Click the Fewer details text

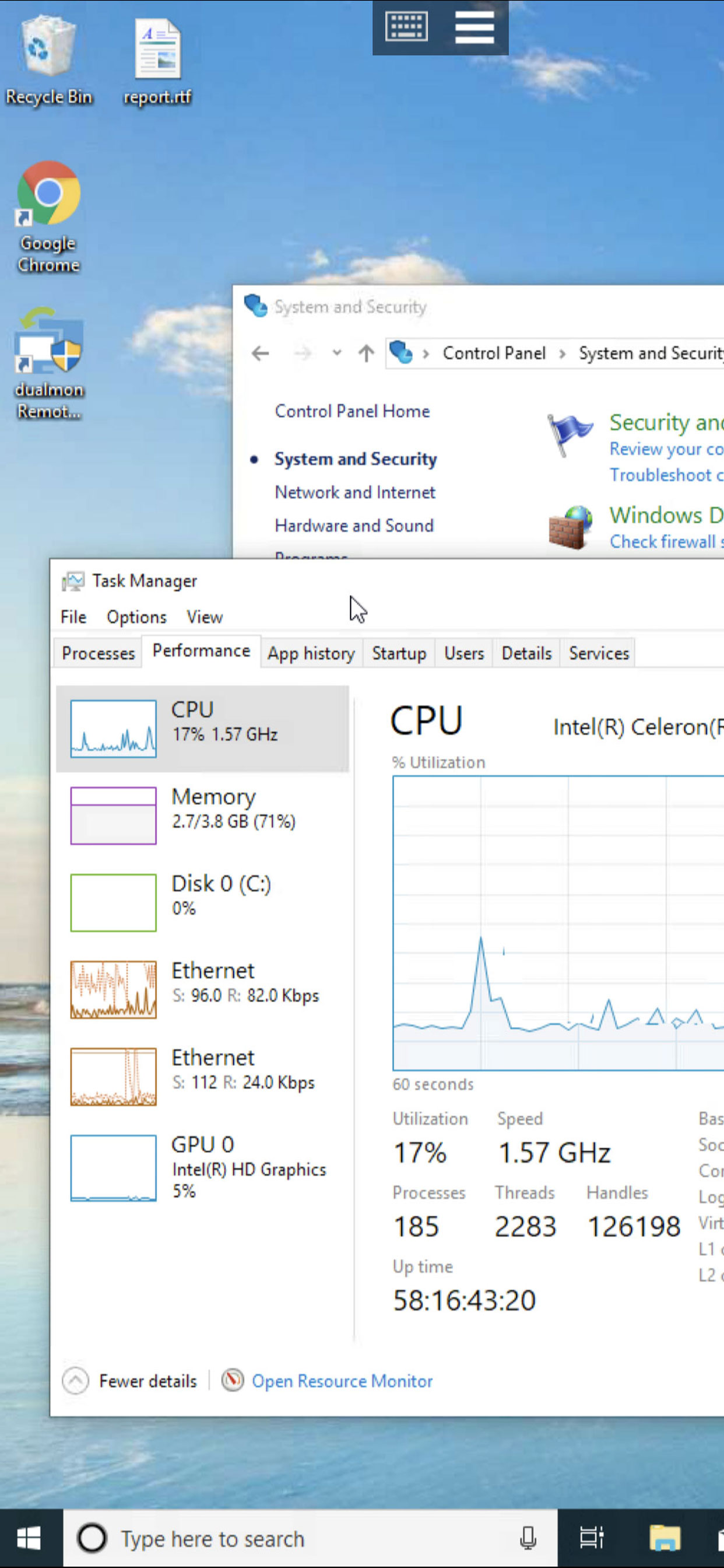148,1381
